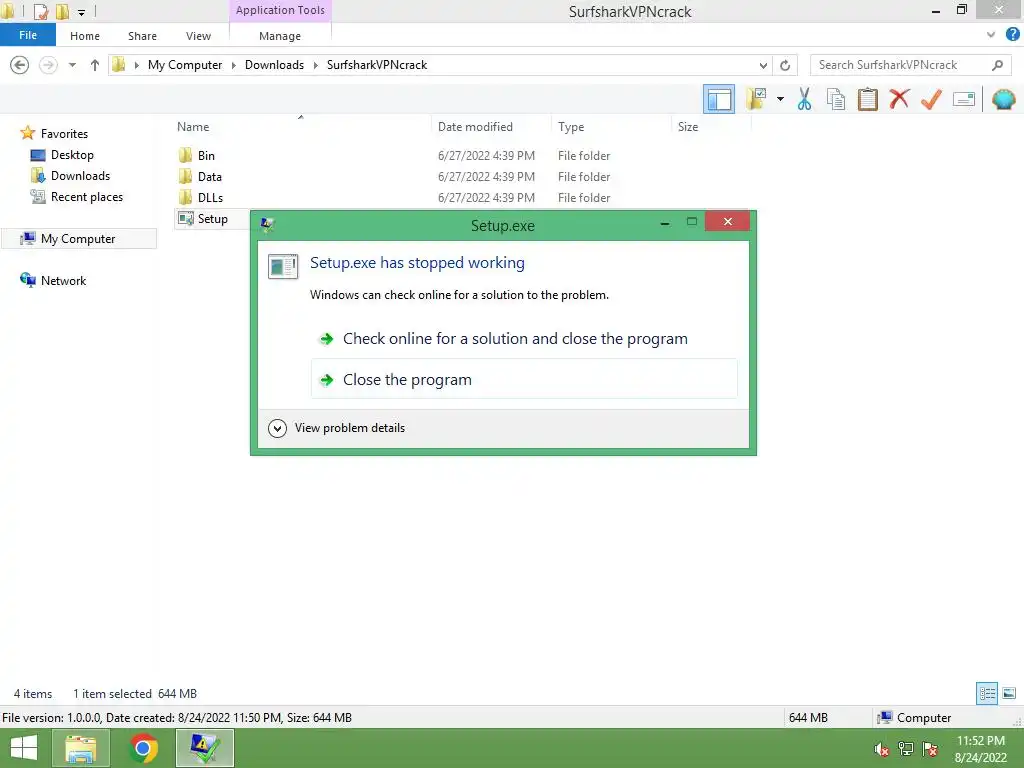Image resolution: width=1024 pixels, height=768 pixels.
Task: Refresh the folder with the refresh button
Action: point(785,65)
